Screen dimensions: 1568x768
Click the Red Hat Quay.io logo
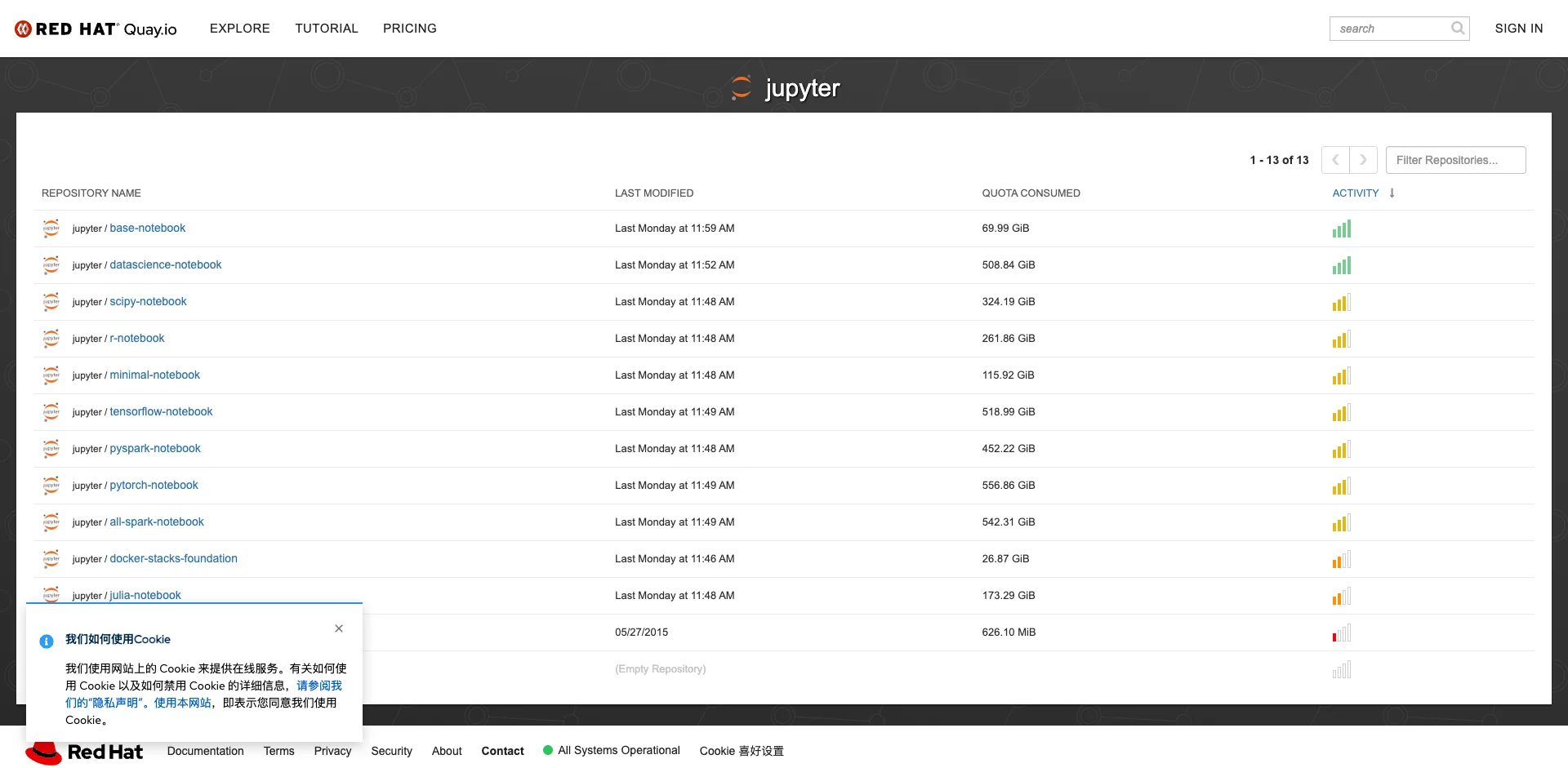[96, 29]
